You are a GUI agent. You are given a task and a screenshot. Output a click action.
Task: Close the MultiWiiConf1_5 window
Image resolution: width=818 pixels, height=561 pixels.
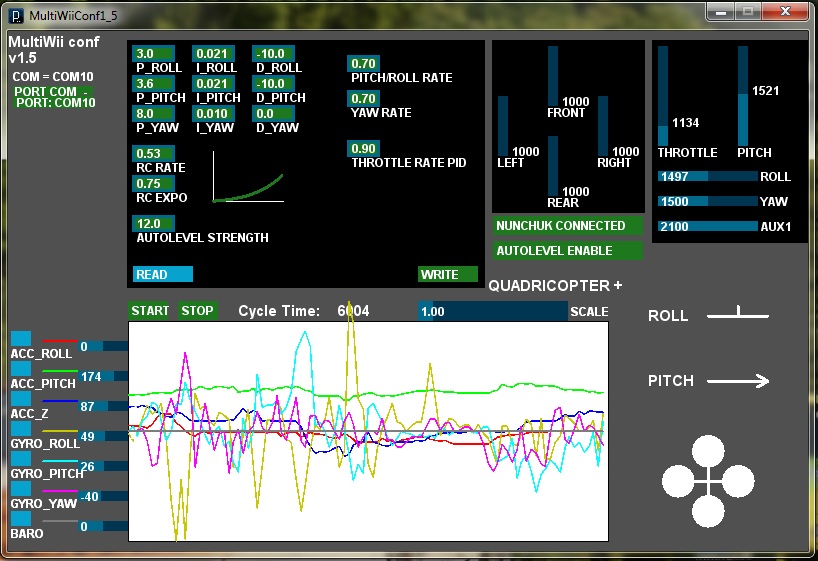coord(785,11)
